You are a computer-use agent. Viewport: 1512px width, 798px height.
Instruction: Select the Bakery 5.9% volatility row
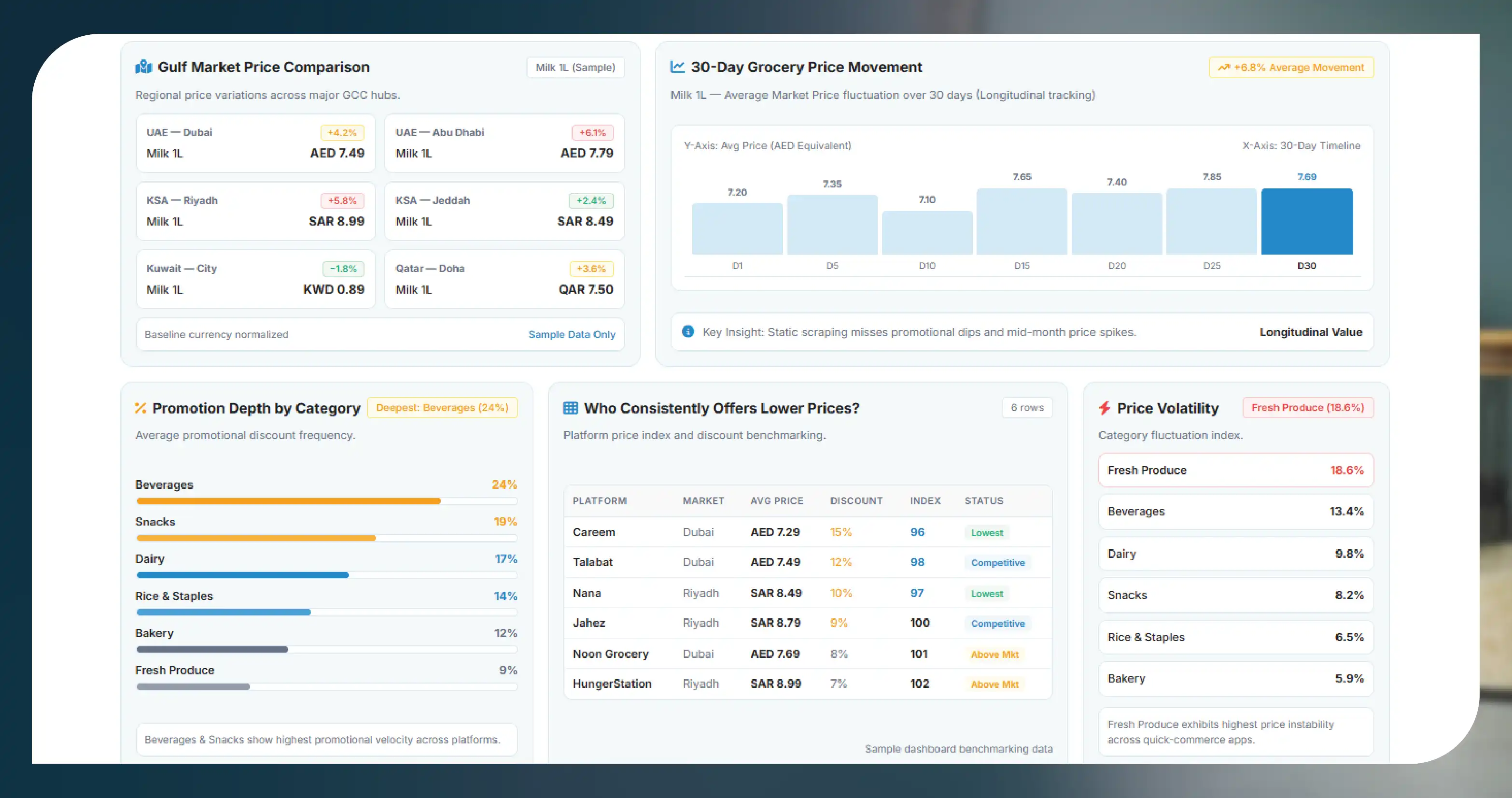1235,679
